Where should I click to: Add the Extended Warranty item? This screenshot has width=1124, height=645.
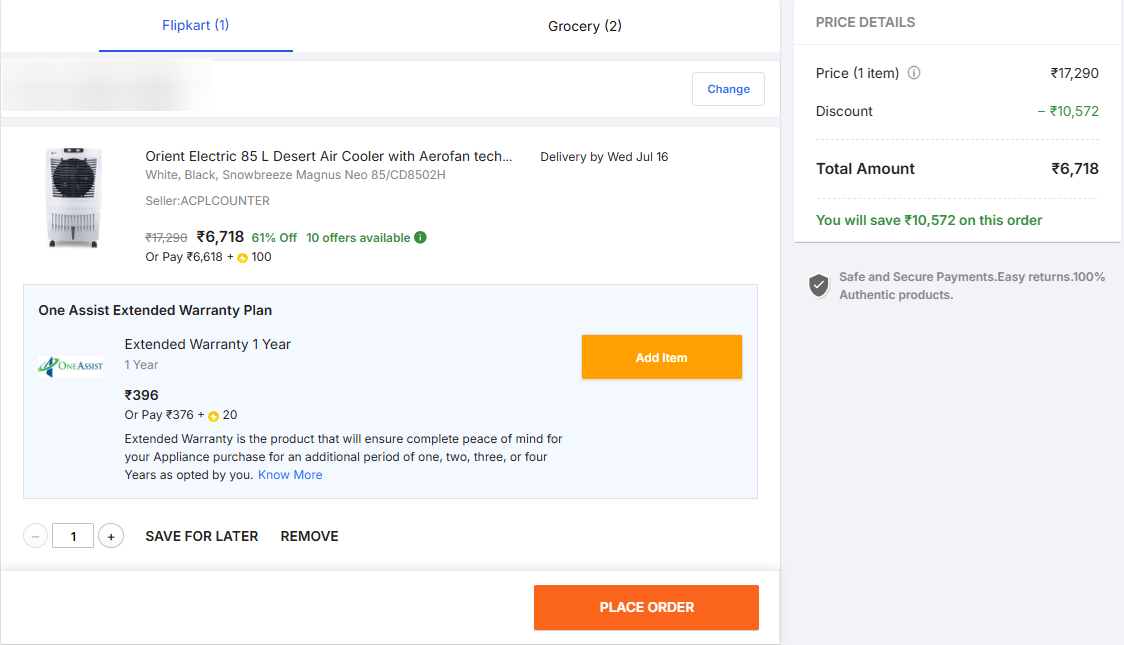661,357
